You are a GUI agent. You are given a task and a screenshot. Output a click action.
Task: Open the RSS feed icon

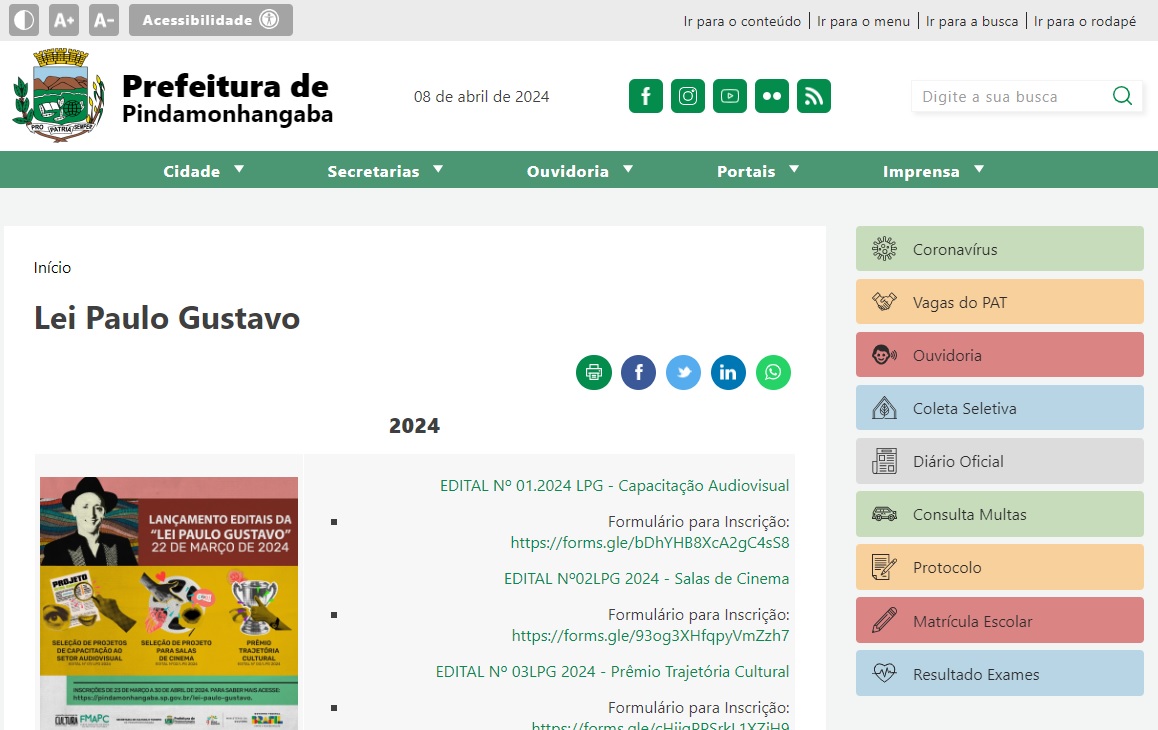pos(814,96)
